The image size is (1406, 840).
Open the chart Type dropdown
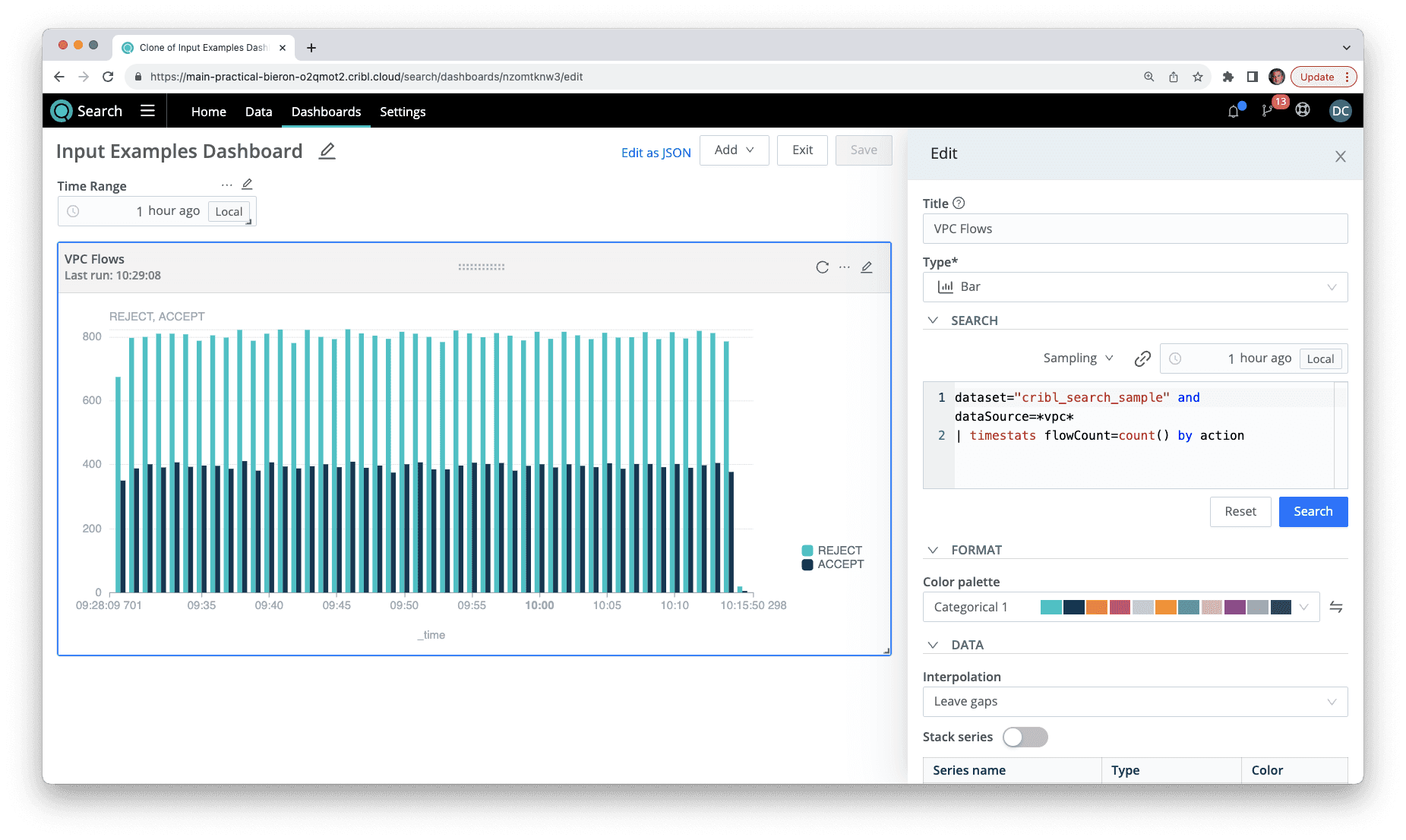coord(1135,287)
